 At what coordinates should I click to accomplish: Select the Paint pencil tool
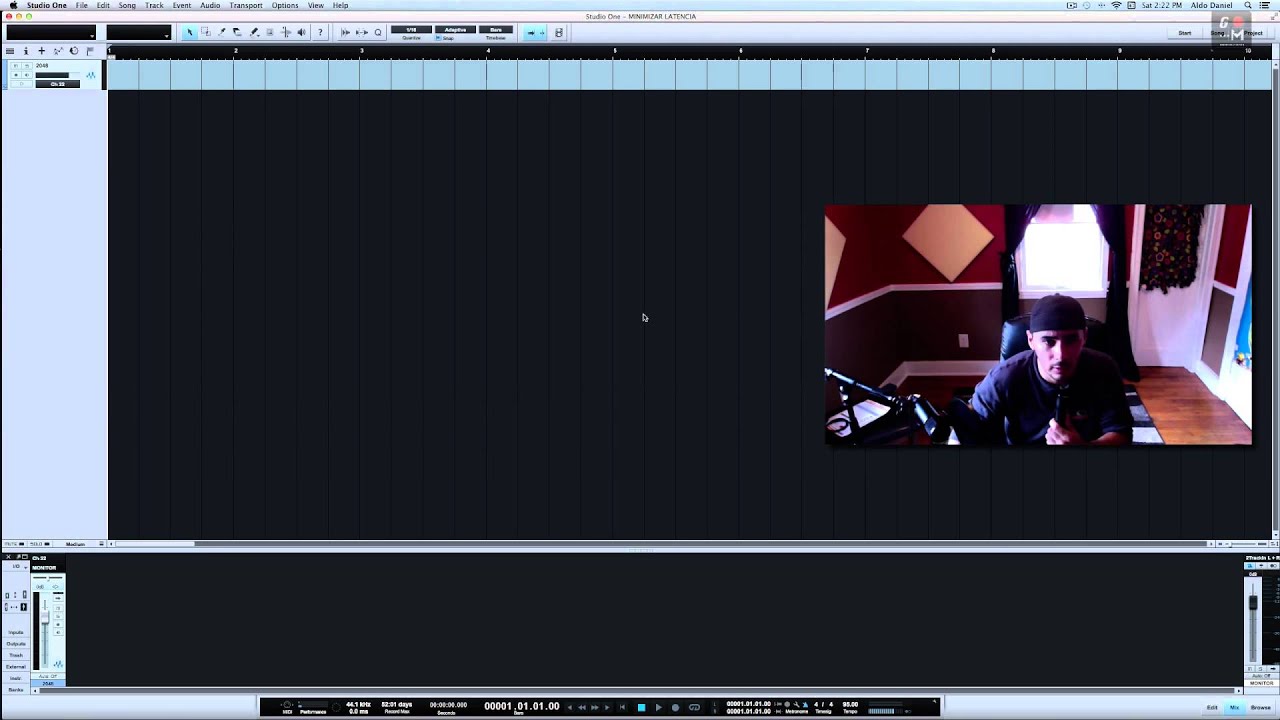click(x=254, y=32)
